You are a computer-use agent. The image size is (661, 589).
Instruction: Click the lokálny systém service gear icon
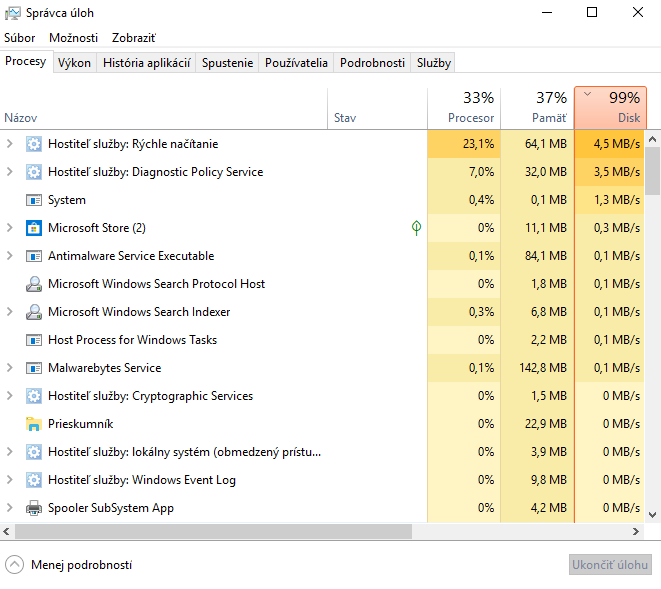pyautogui.click(x=34, y=452)
